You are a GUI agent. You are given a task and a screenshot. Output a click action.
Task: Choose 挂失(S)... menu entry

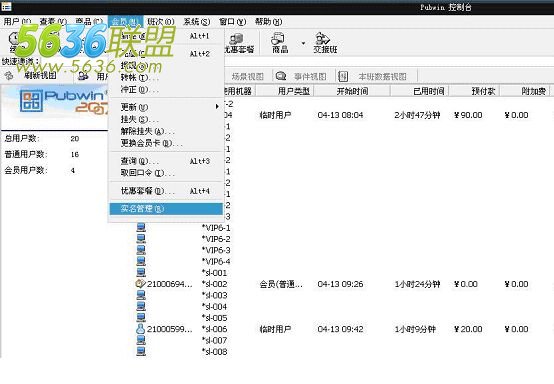pos(166,119)
